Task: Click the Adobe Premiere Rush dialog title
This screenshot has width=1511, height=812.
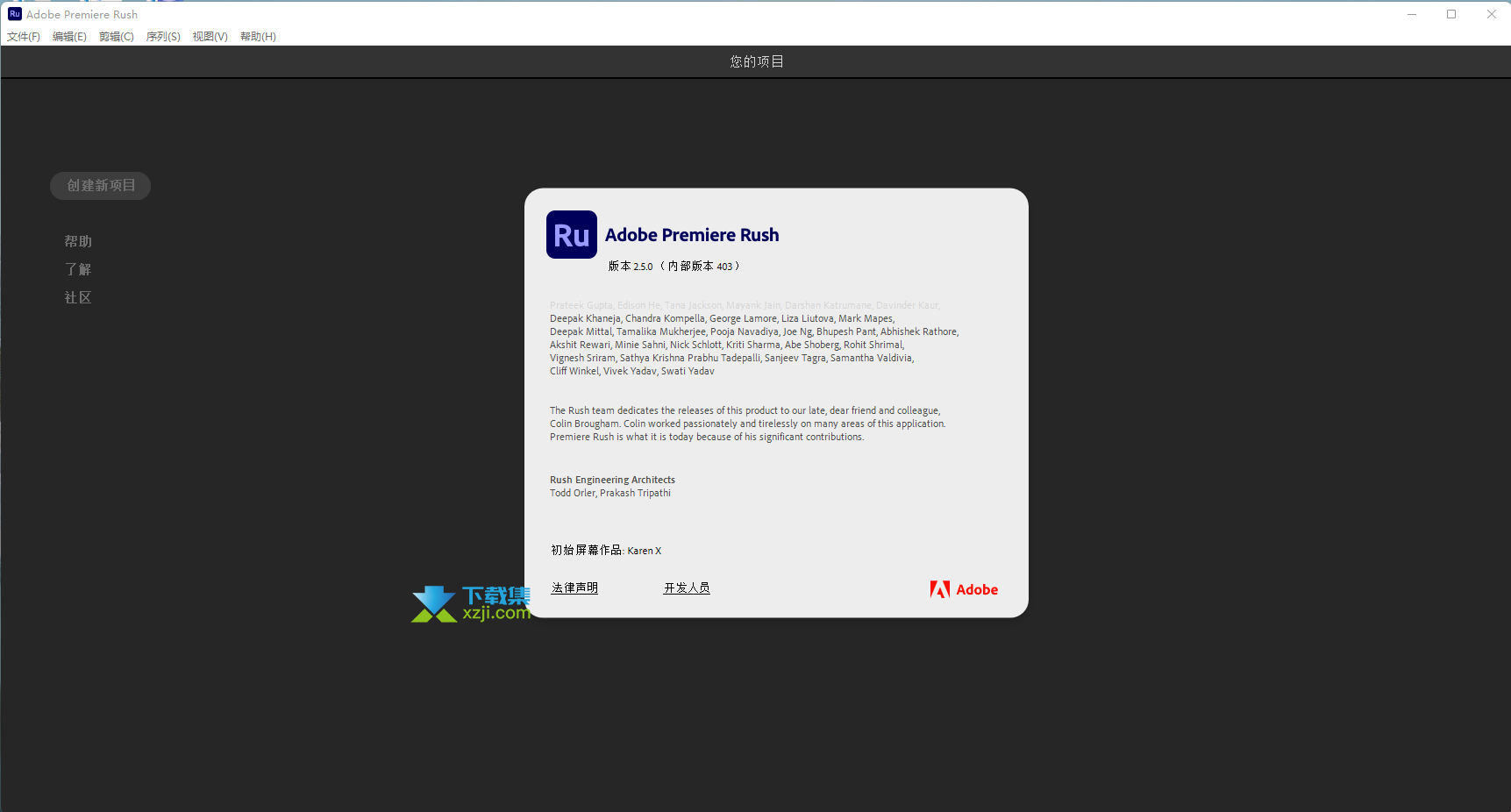Action: tap(692, 235)
